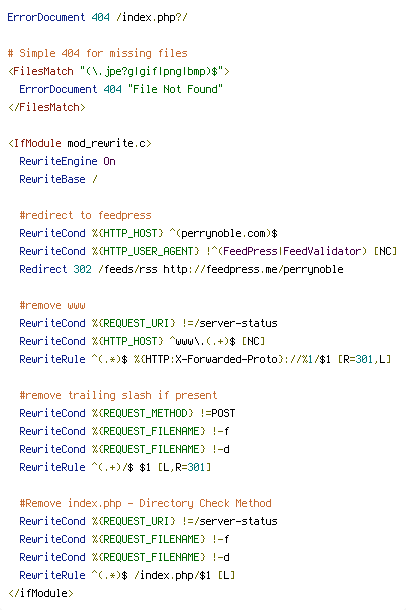Click the '#remove www' comment
Screen dimensions: 406x610
click(x=52, y=305)
